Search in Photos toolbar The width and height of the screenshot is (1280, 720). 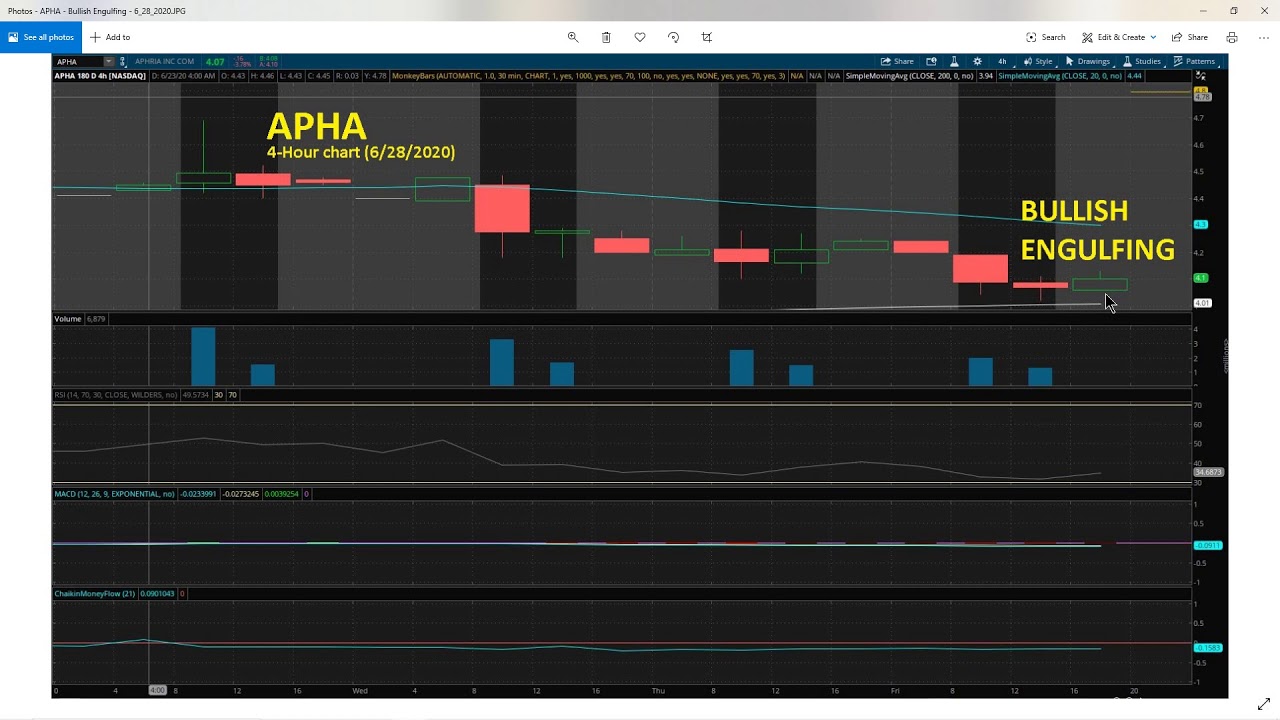point(1046,37)
